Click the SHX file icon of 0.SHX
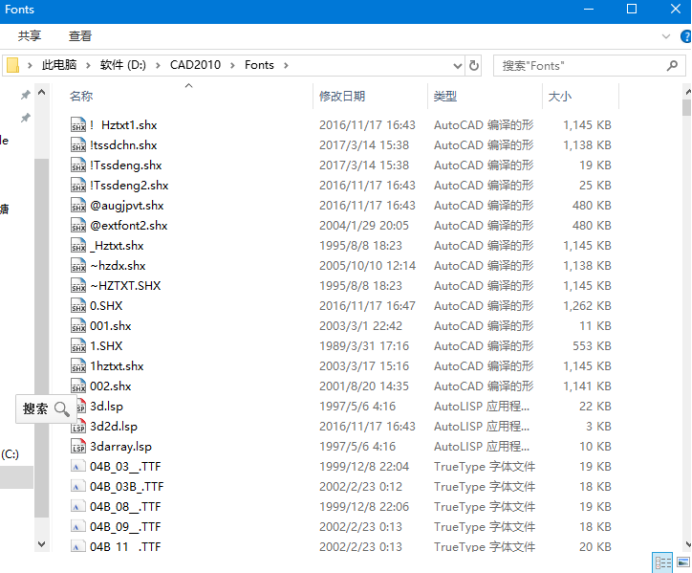The height and width of the screenshot is (573, 692). (78, 305)
